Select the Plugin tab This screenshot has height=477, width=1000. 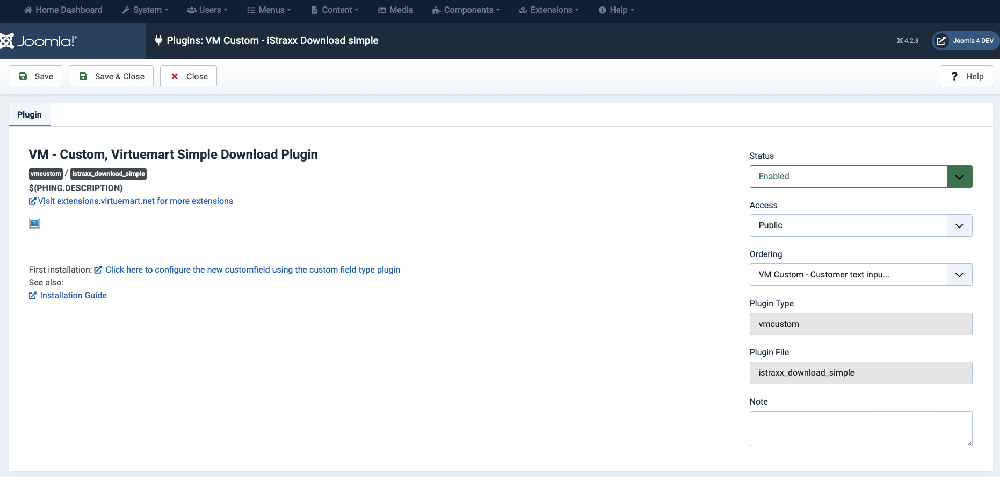(29, 115)
